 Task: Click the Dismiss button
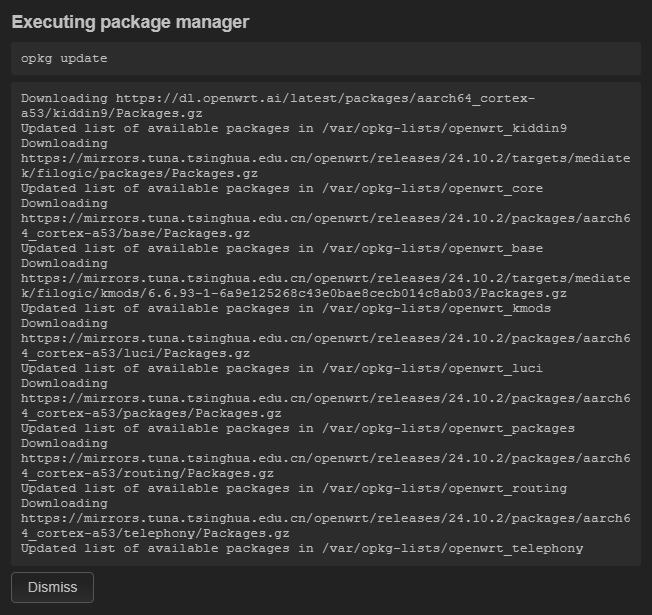(x=52, y=587)
